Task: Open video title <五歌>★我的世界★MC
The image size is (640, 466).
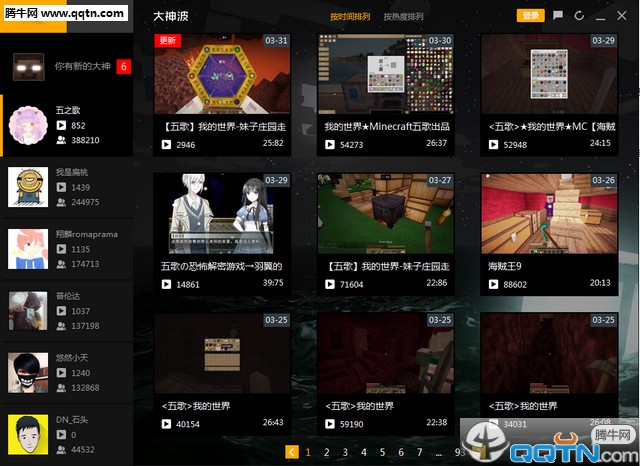Action: point(552,126)
